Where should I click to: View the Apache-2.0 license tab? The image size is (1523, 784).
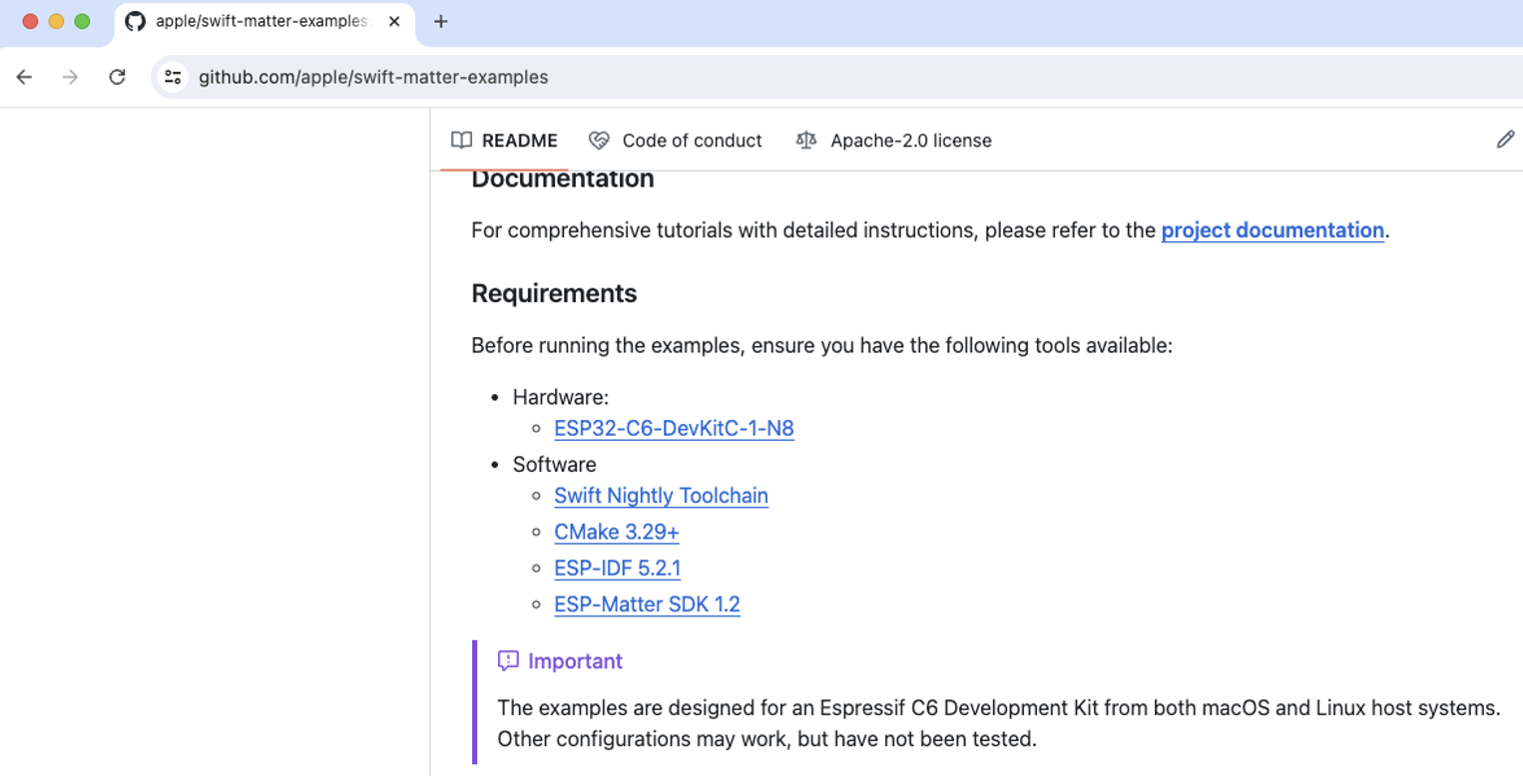(911, 141)
